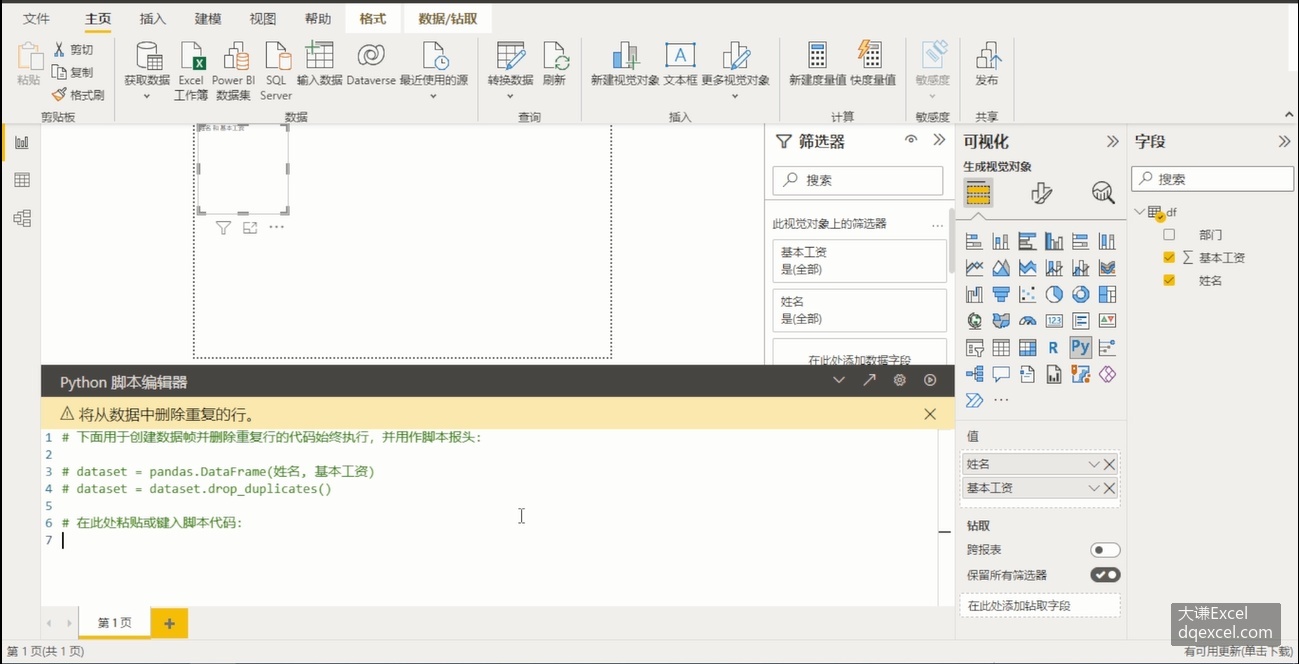Collapse the 字段 pane with chevrons
Screen dimensions: 1299x664
[1285, 142]
